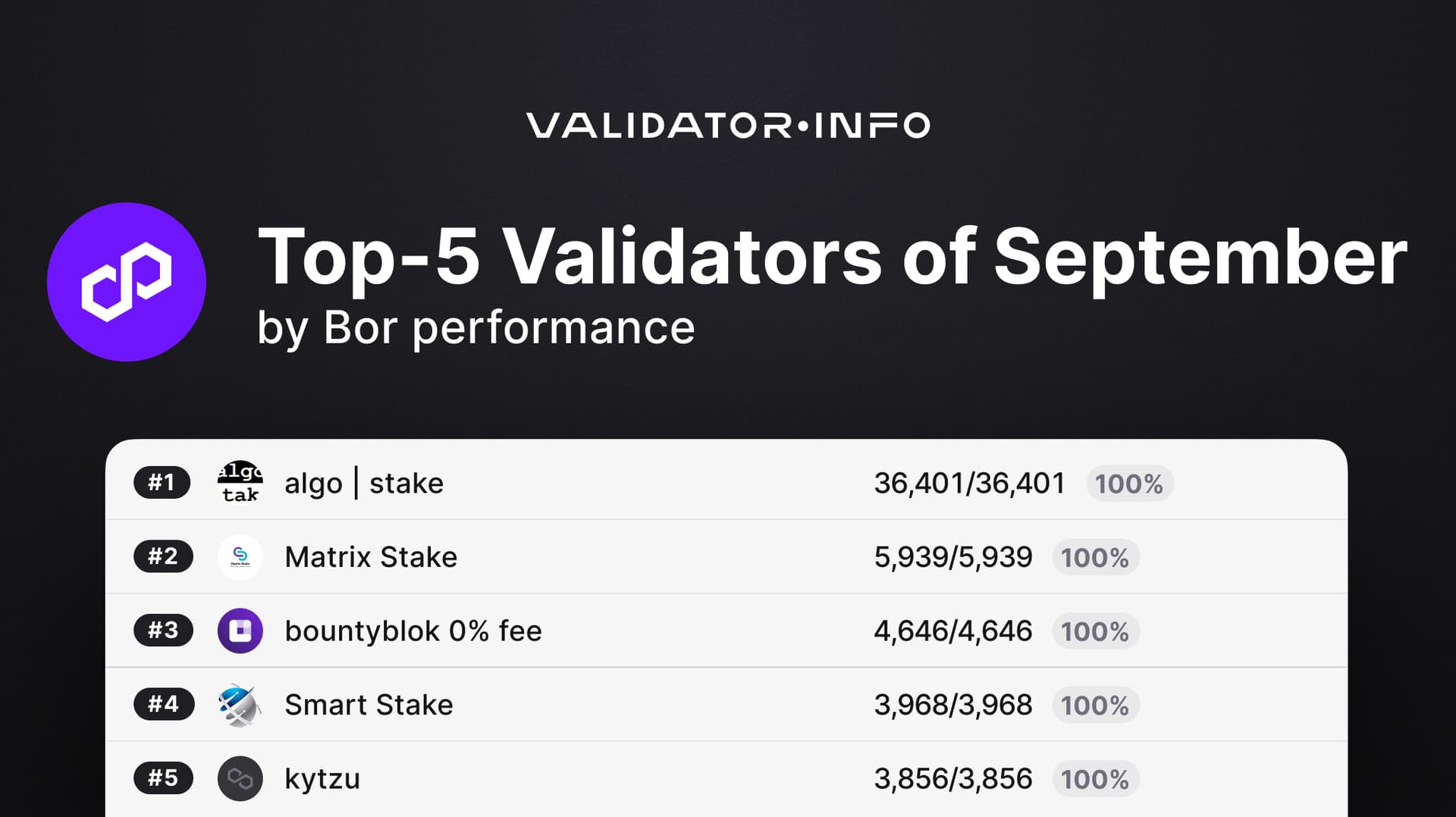Image resolution: width=1456 pixels, height=817 pixels.
Task: Click the Matrix Stake validator avatar
Action: click(240, 557)
